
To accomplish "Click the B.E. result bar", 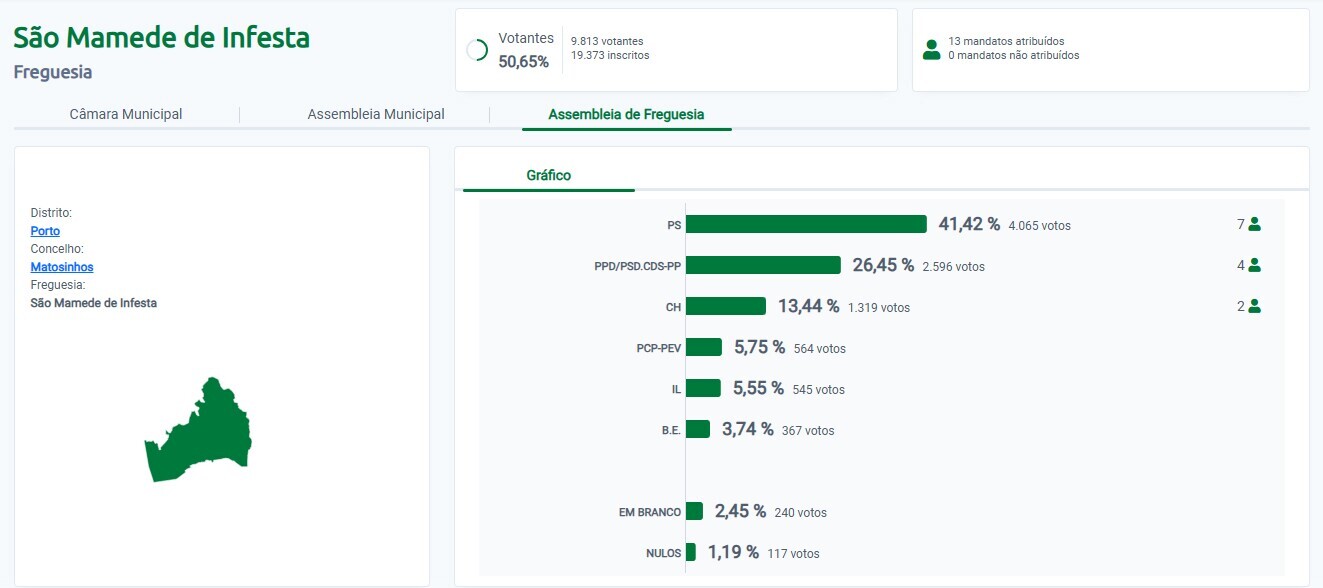I will pos(698,429).
